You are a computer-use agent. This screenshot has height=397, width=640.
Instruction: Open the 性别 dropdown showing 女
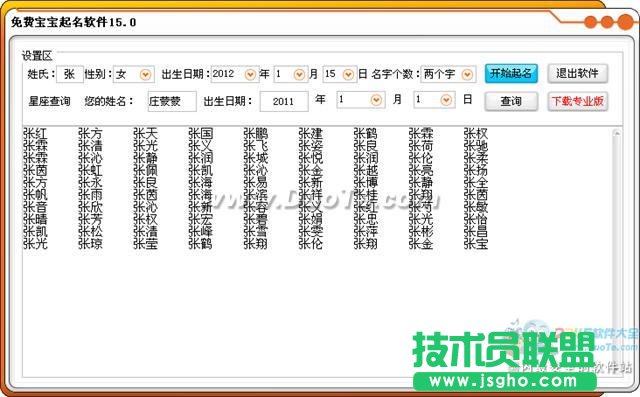click(145, 75)
